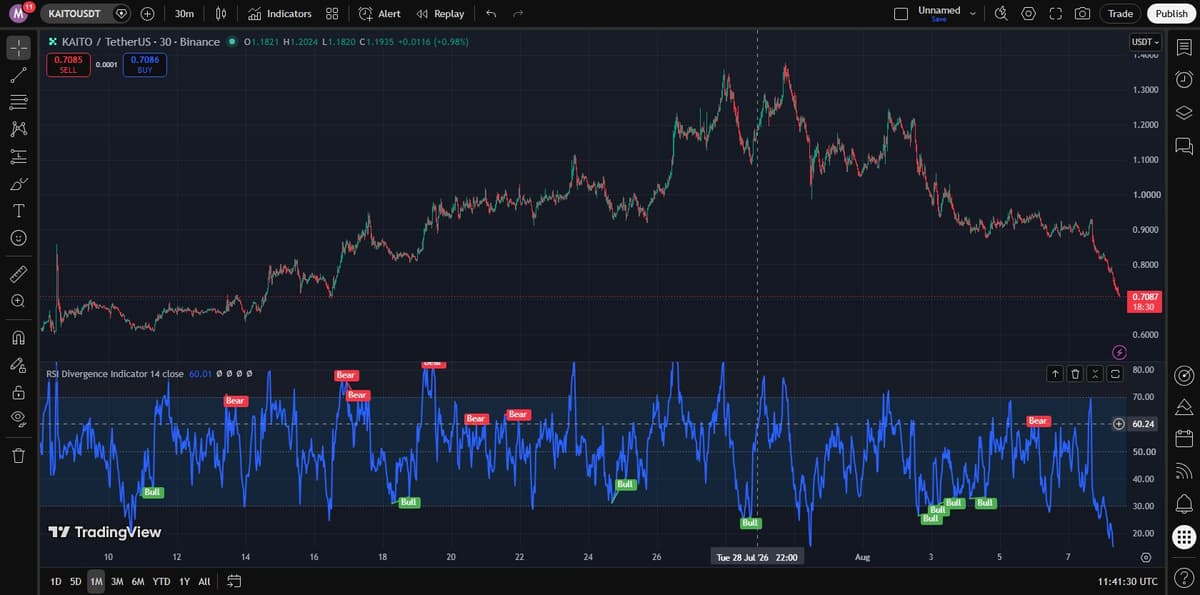Image resolution: width=1200 pixels, height=595 pixels.
Task: Take a chart snapshot with camera icon
Action: click(x=1082, y=14)
